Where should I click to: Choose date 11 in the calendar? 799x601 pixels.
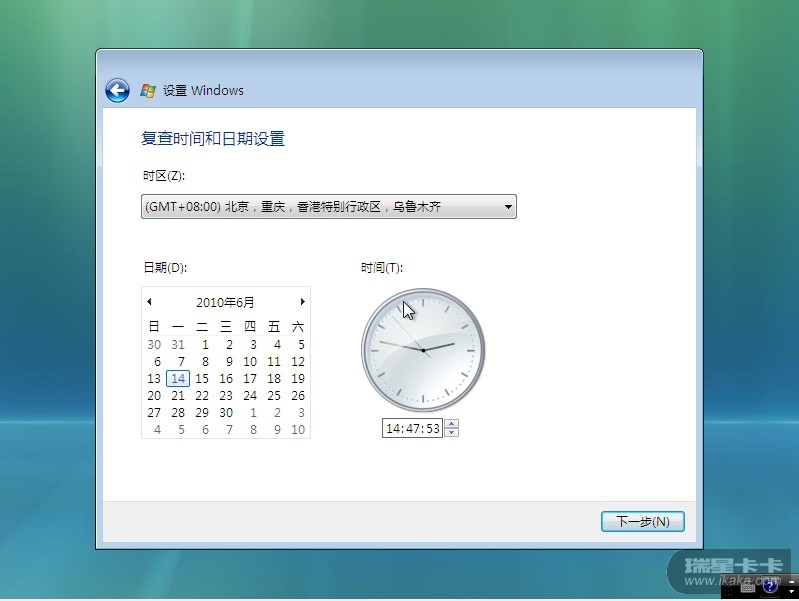point(274,361)
